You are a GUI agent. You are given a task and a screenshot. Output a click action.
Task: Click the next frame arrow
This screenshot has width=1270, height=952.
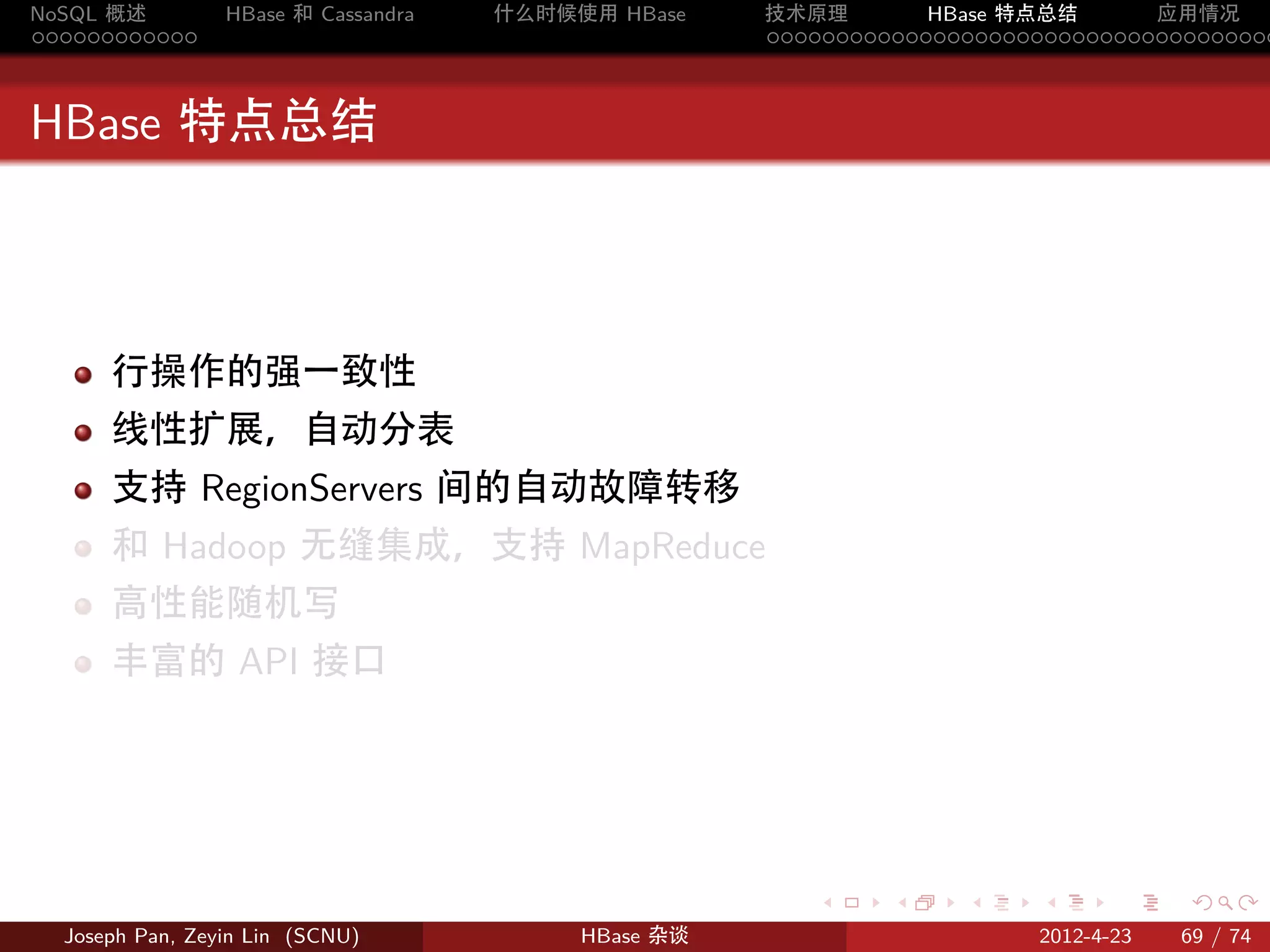pos(951,902)
